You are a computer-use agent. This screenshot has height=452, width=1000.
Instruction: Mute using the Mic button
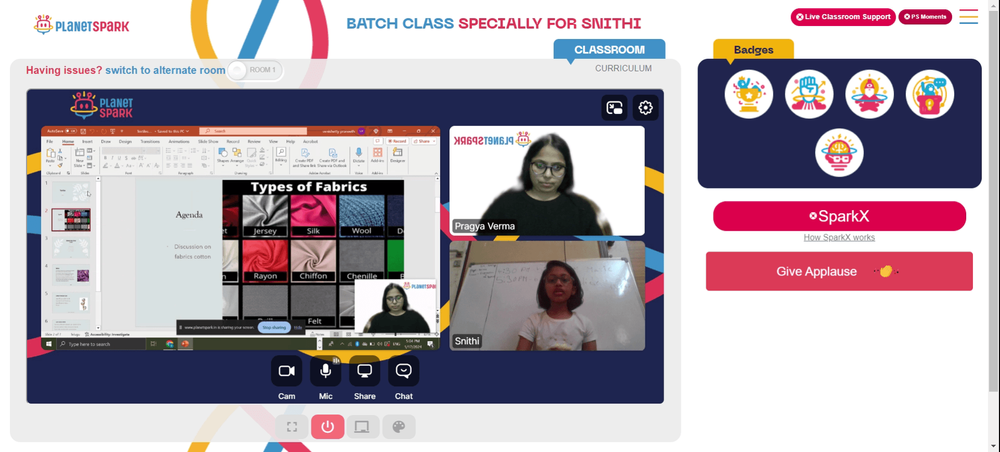coord(325,371)
